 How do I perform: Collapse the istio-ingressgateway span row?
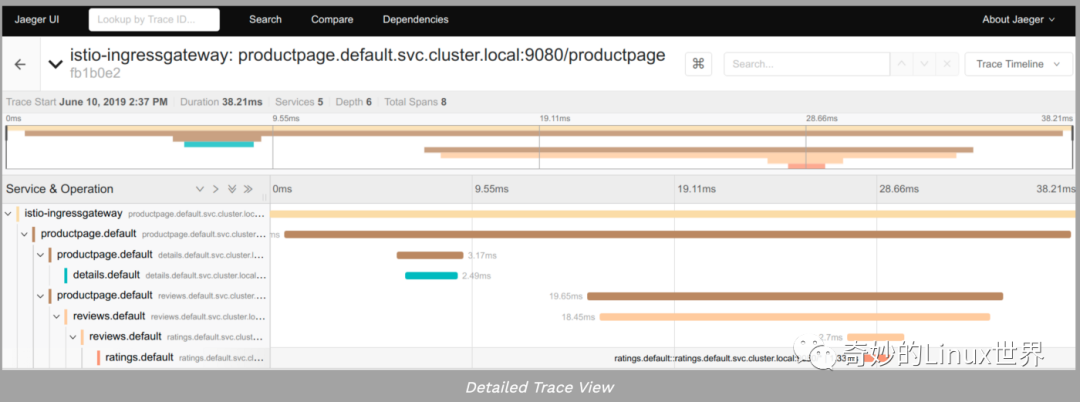8,214
